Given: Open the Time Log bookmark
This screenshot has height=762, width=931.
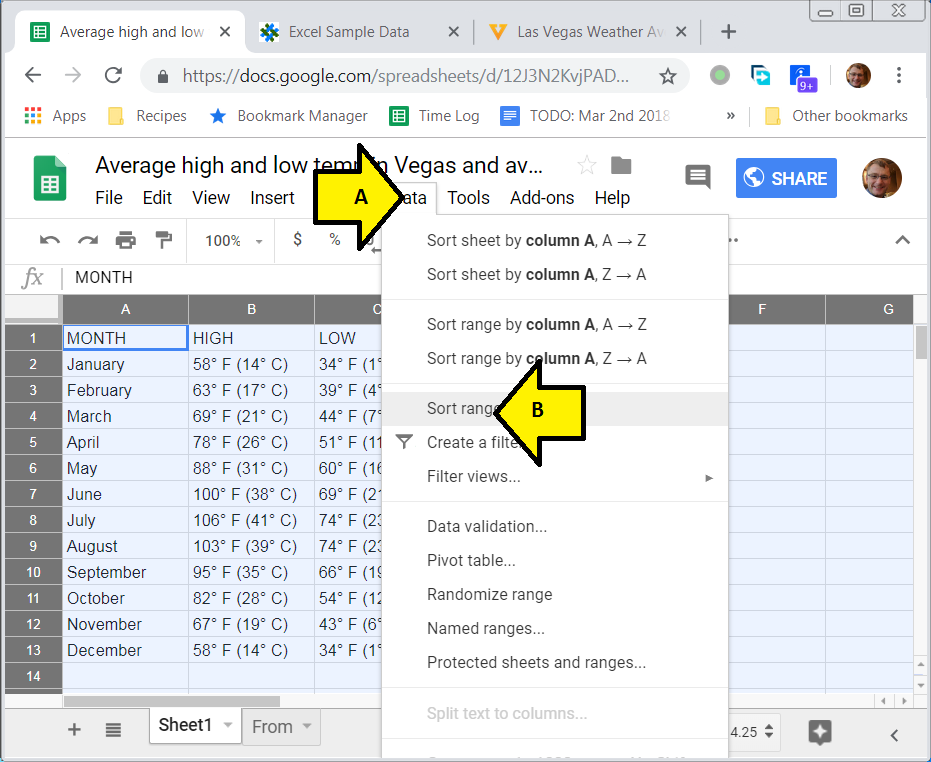Looking at the screenshot, I should click(x=435, y=116).
